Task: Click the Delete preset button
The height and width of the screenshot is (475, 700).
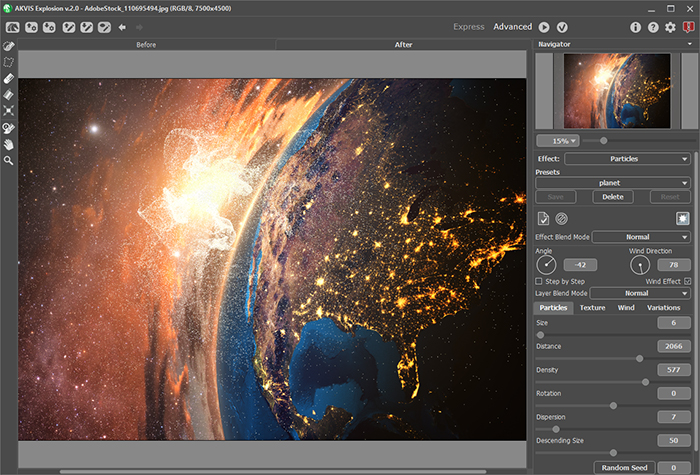Action: point(612,197)
